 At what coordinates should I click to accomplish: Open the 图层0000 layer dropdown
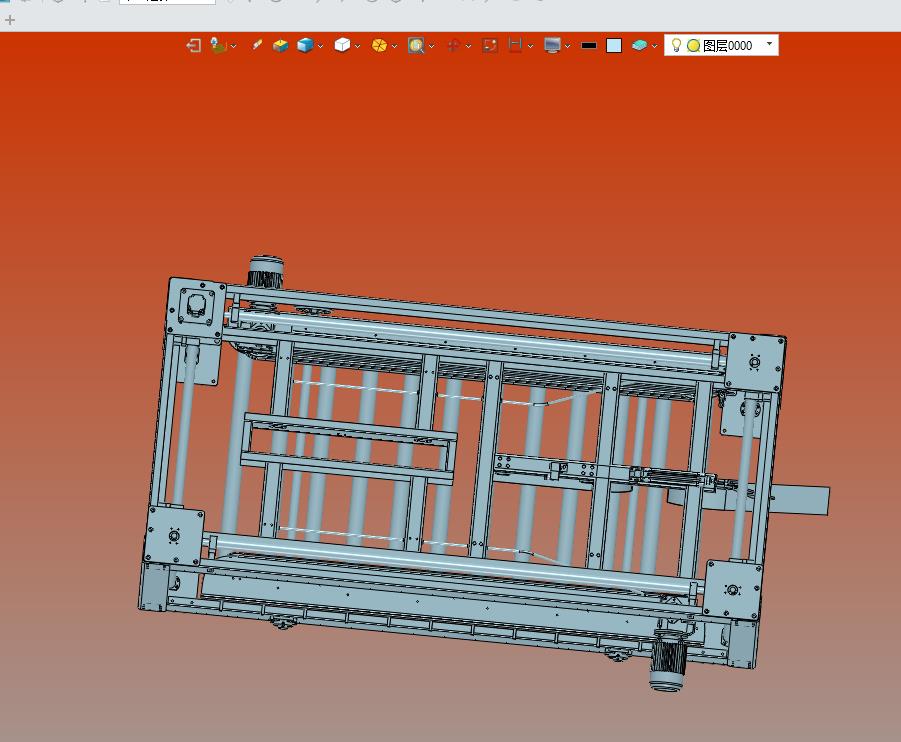click(x=769, y=44)
